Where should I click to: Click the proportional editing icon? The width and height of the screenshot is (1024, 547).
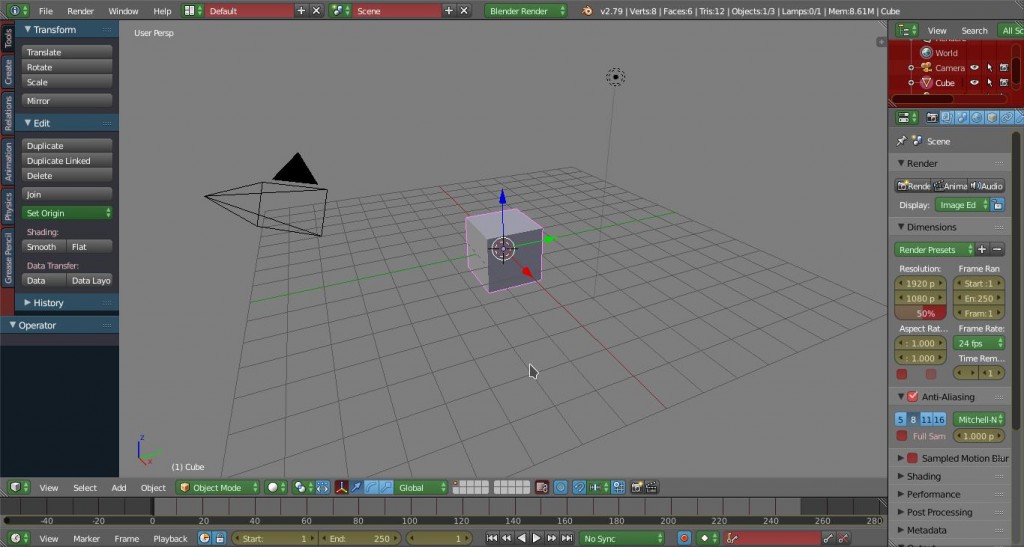coord(560,487)
